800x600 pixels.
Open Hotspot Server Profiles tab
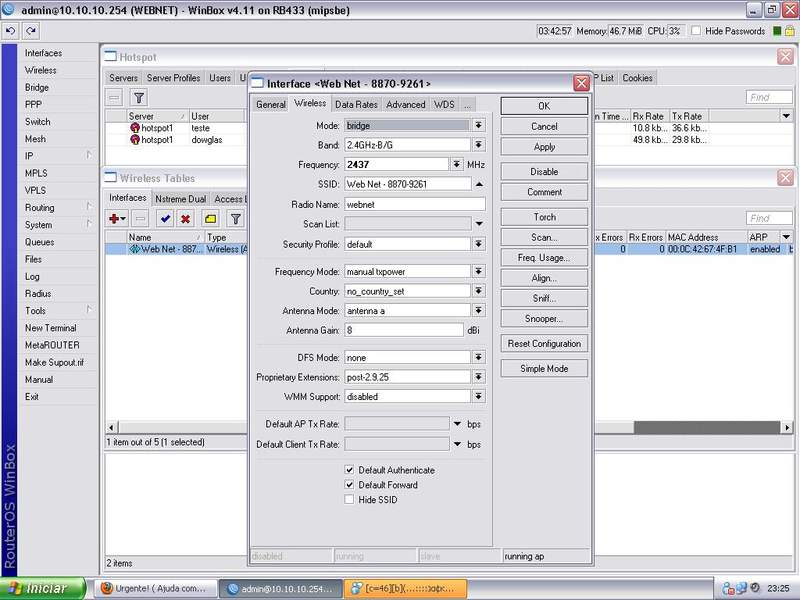pos(173,78)
